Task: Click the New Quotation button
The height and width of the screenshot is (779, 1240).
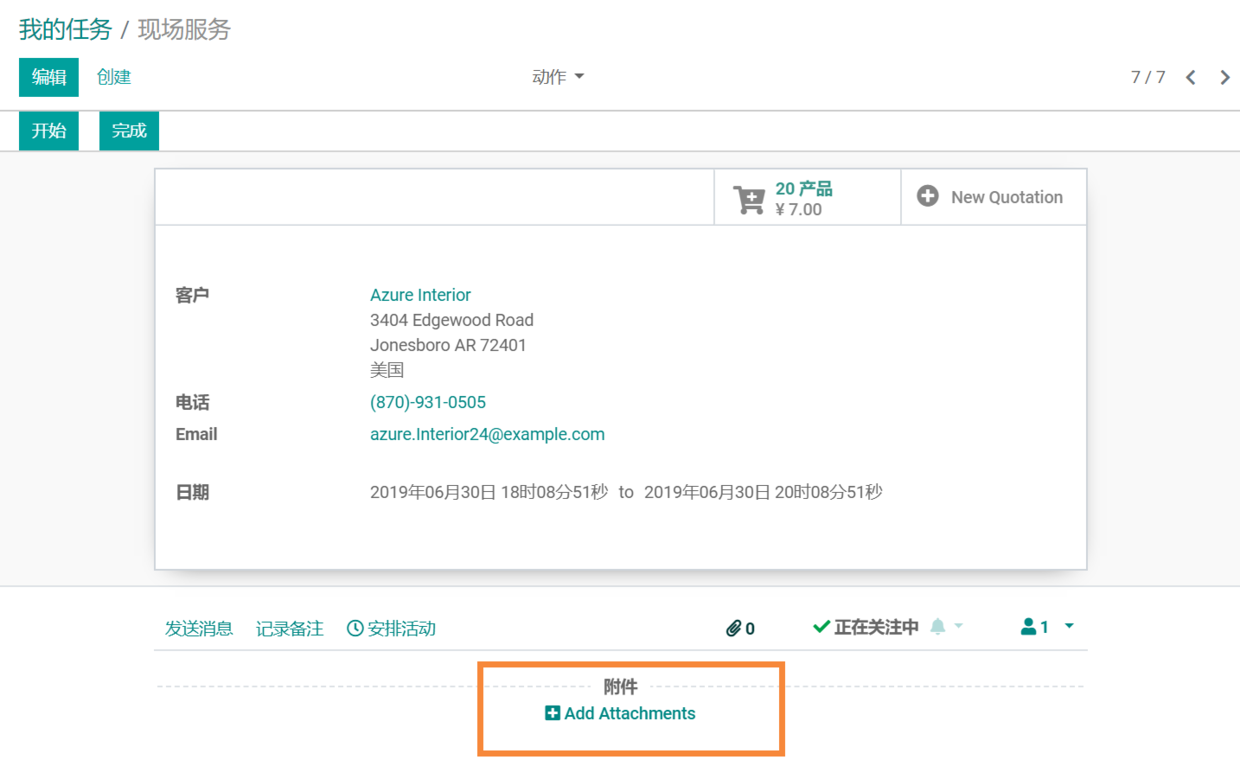Action: tap(994, 197)
